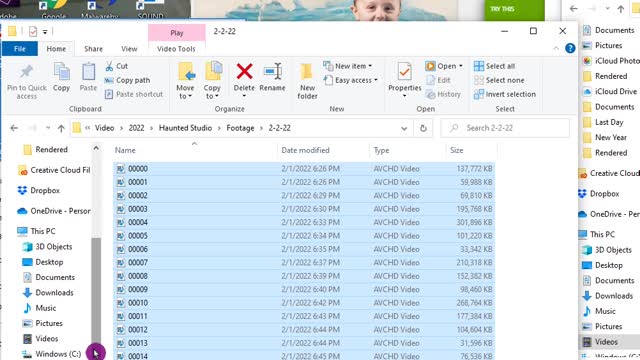640x360 pixels.
Task: Expand address bar history dropdown
Action: (404, 128)
